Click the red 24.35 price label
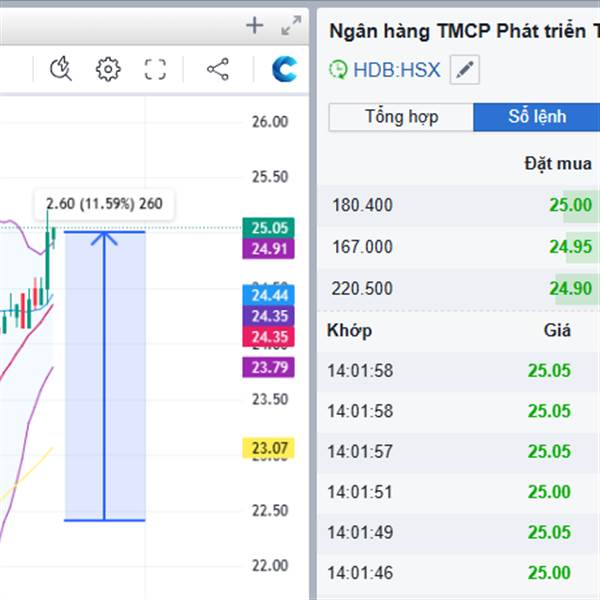Screen dimensions: 600x600 click(269, 337)
